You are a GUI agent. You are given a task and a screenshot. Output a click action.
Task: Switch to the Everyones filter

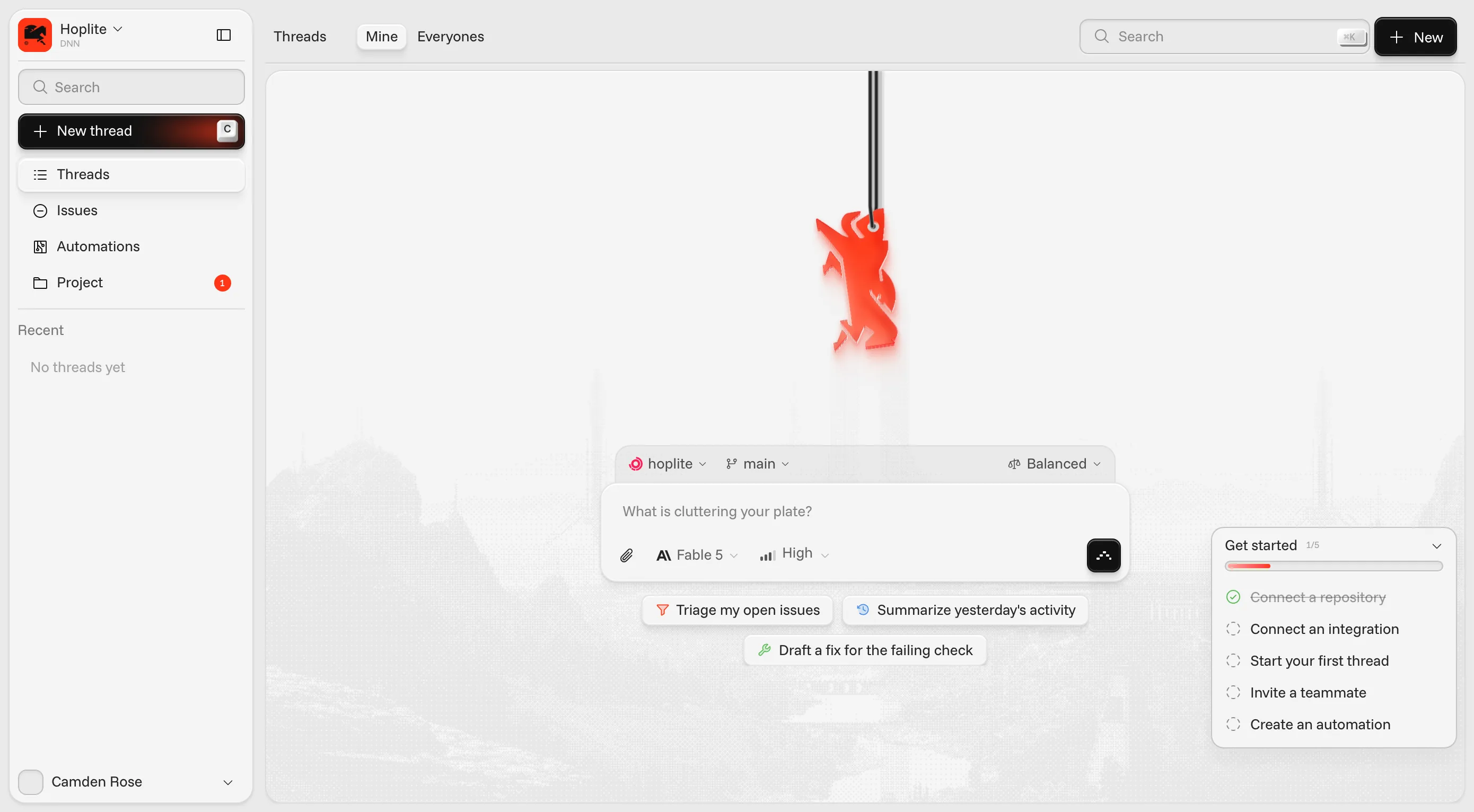point(450,37)
